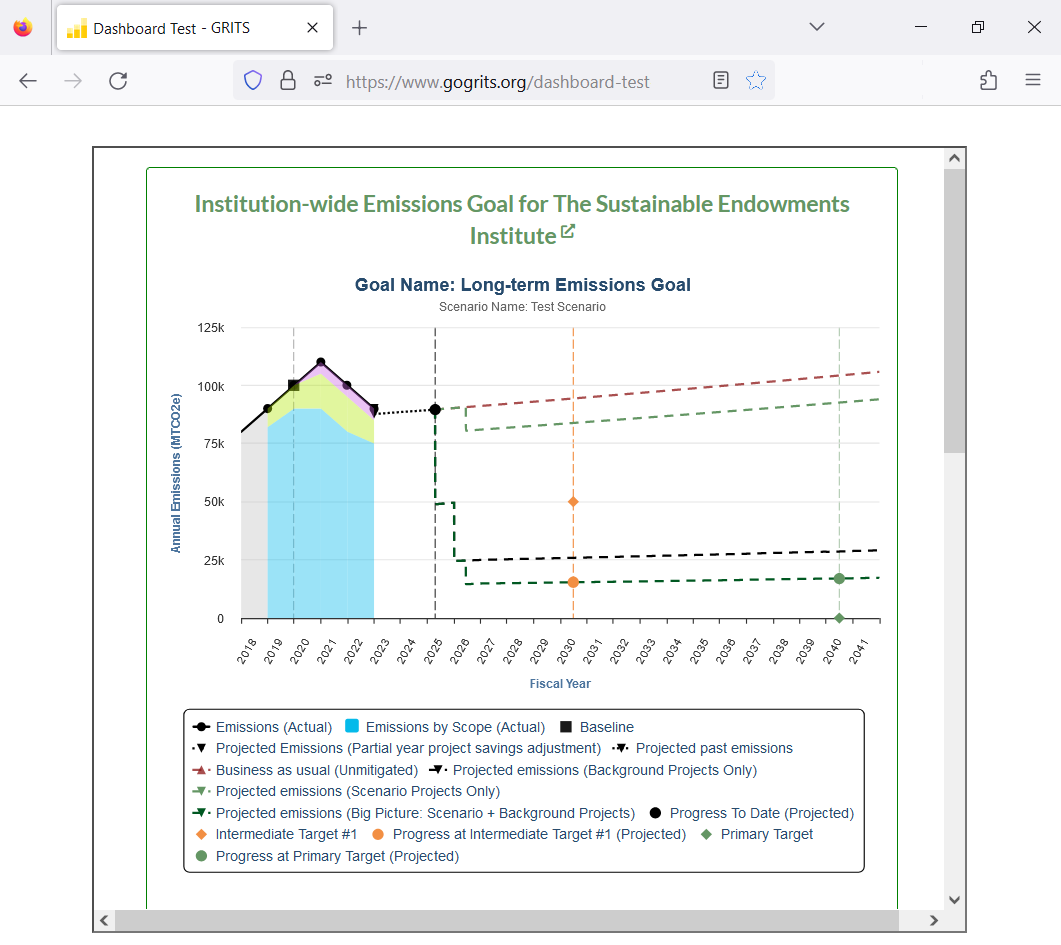Minimize the Firefox window
Screen dimensions: 1061x945
coord(921,27)
